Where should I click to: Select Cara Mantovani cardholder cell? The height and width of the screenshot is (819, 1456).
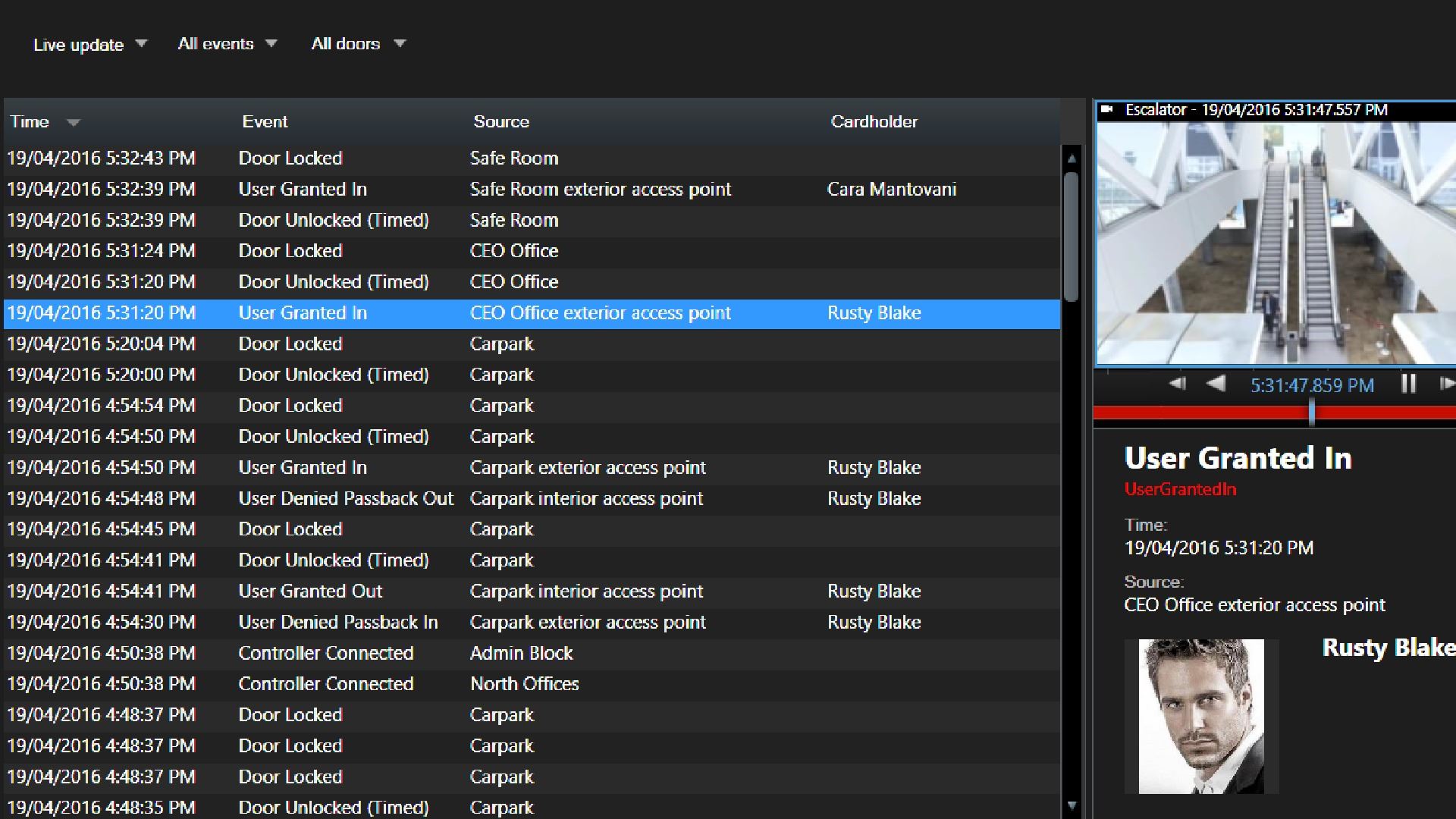point(891,190)
